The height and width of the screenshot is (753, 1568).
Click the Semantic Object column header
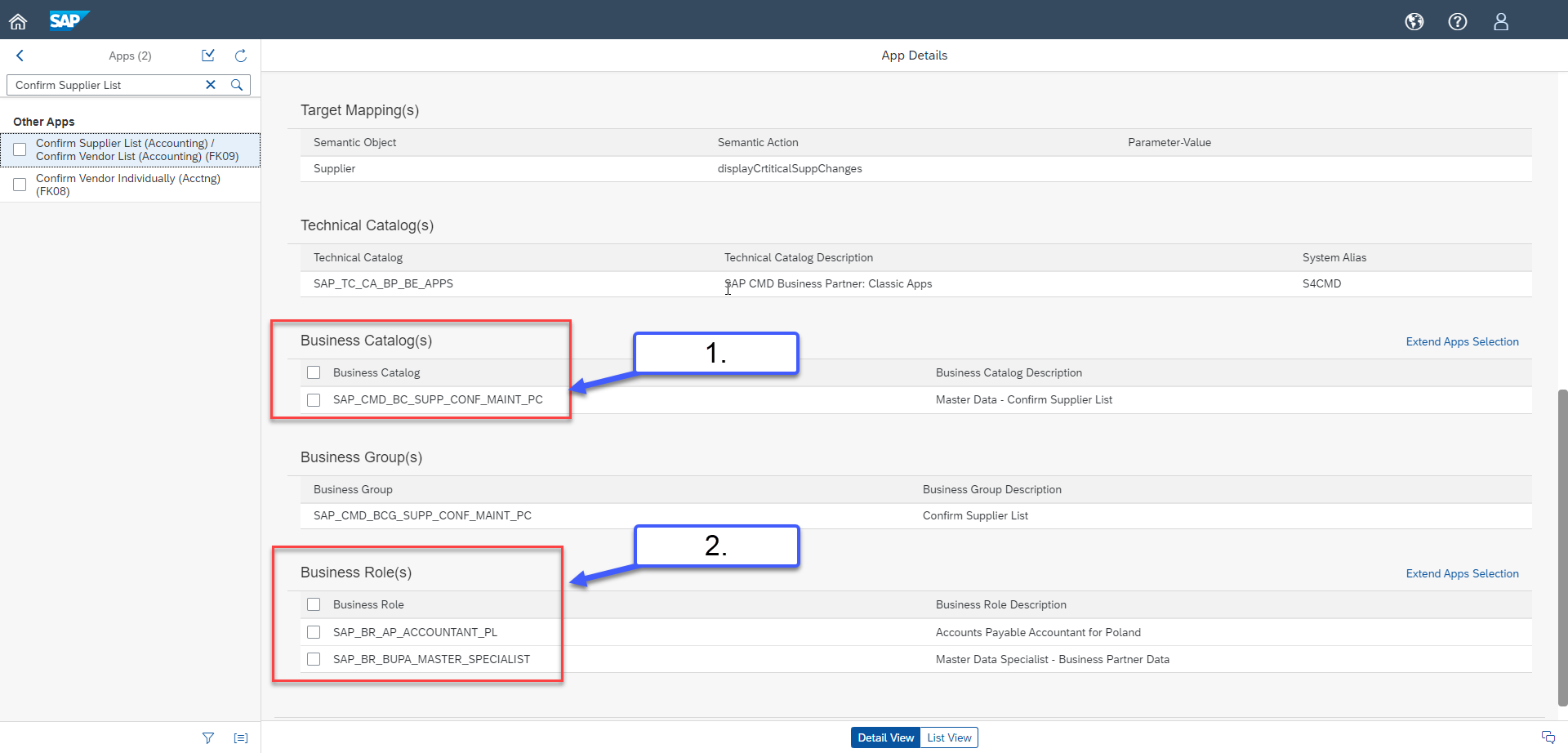(354, 142)
